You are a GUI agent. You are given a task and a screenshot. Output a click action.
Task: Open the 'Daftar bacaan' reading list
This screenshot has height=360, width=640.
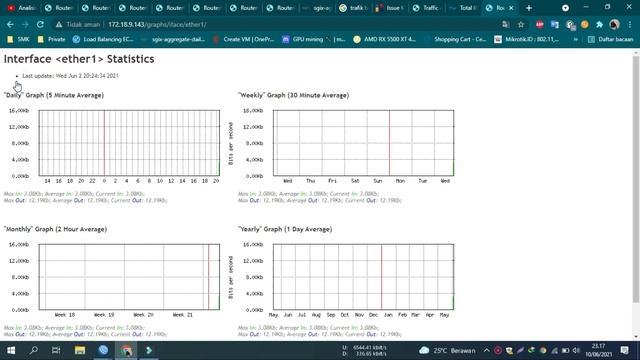coord(611,39)
